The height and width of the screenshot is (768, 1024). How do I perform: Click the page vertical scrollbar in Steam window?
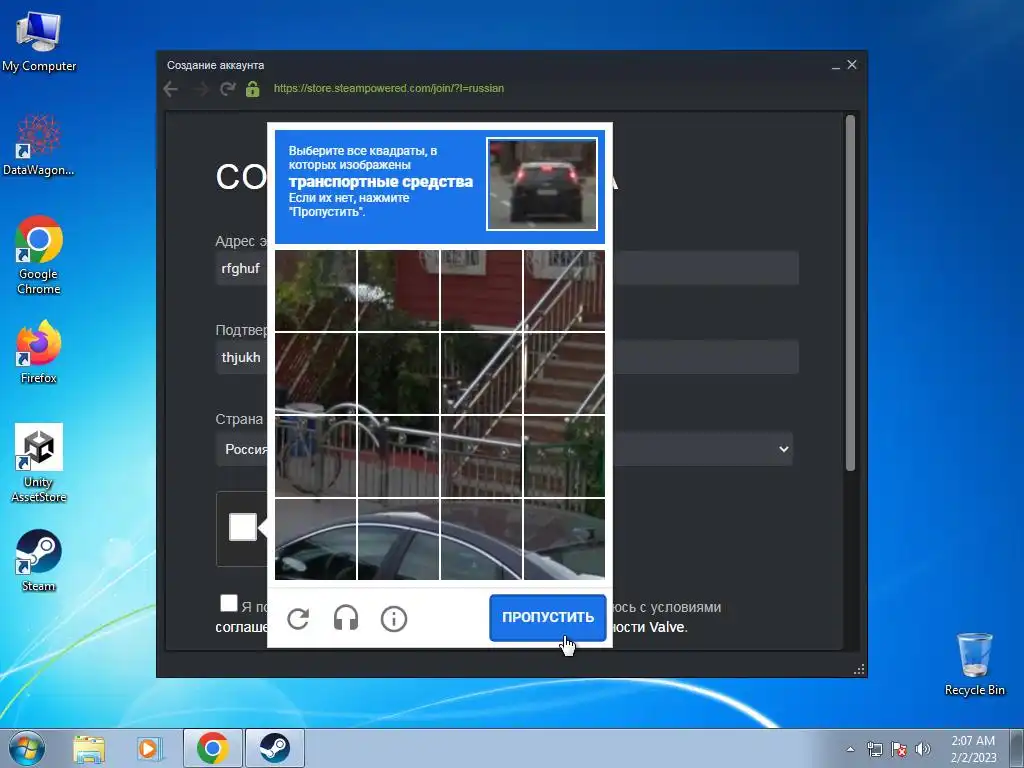(850, 293)
